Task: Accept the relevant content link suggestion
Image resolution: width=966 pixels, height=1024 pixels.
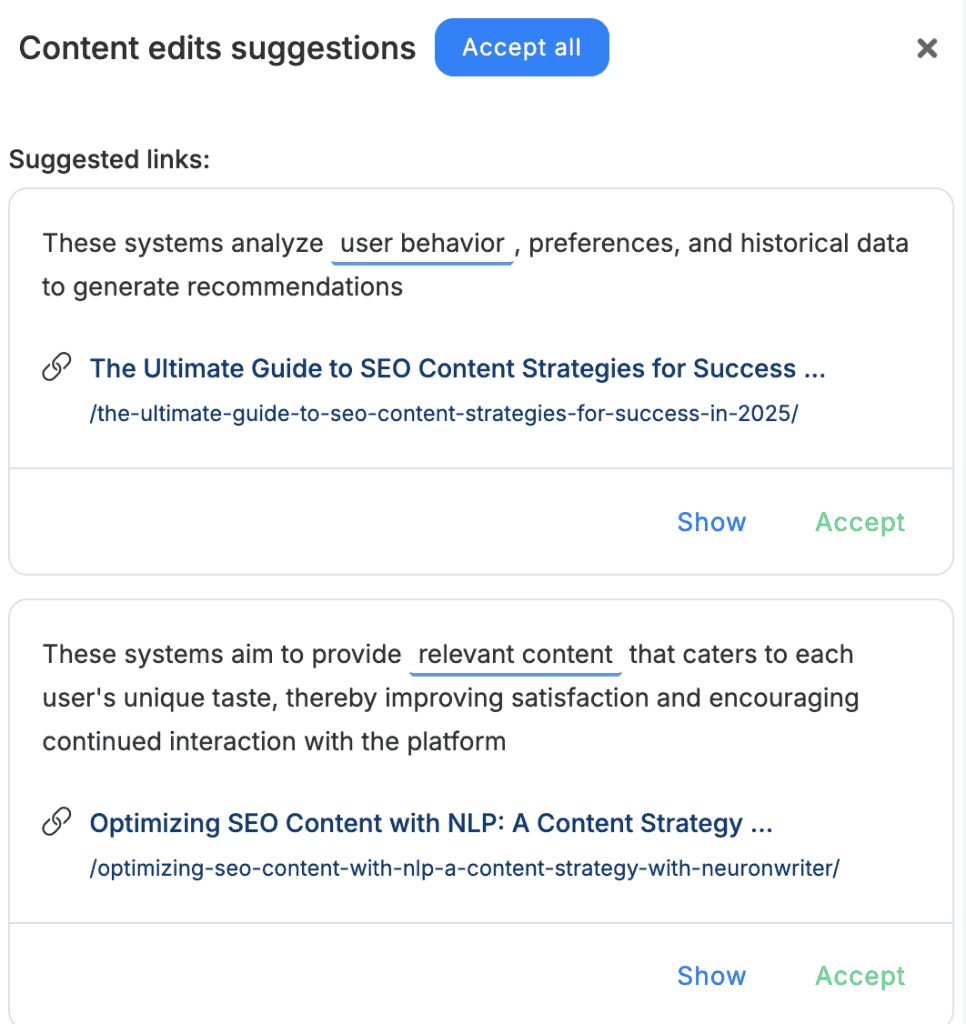Action: coord(860,976)
